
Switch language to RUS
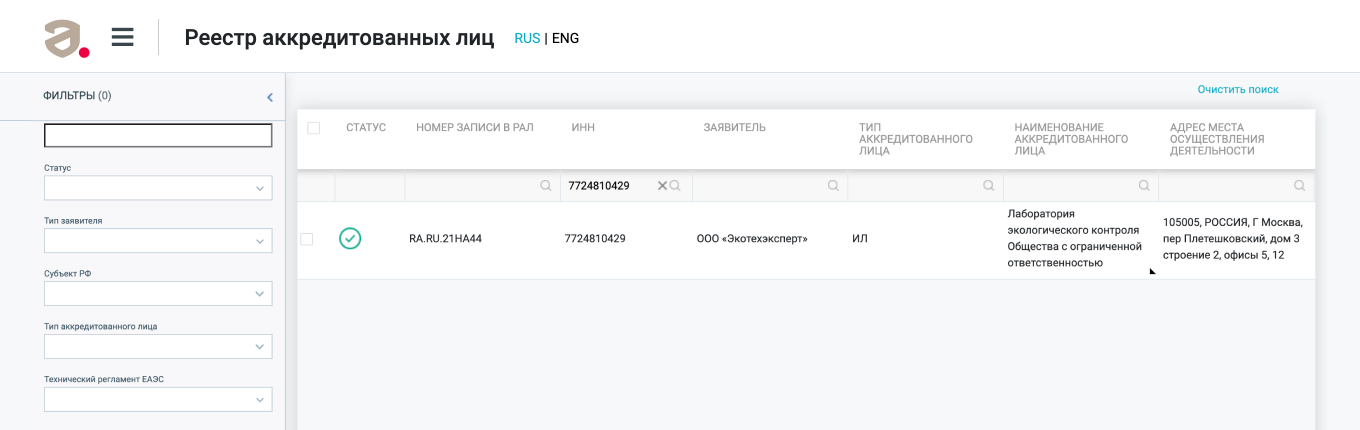coord(527,39)
